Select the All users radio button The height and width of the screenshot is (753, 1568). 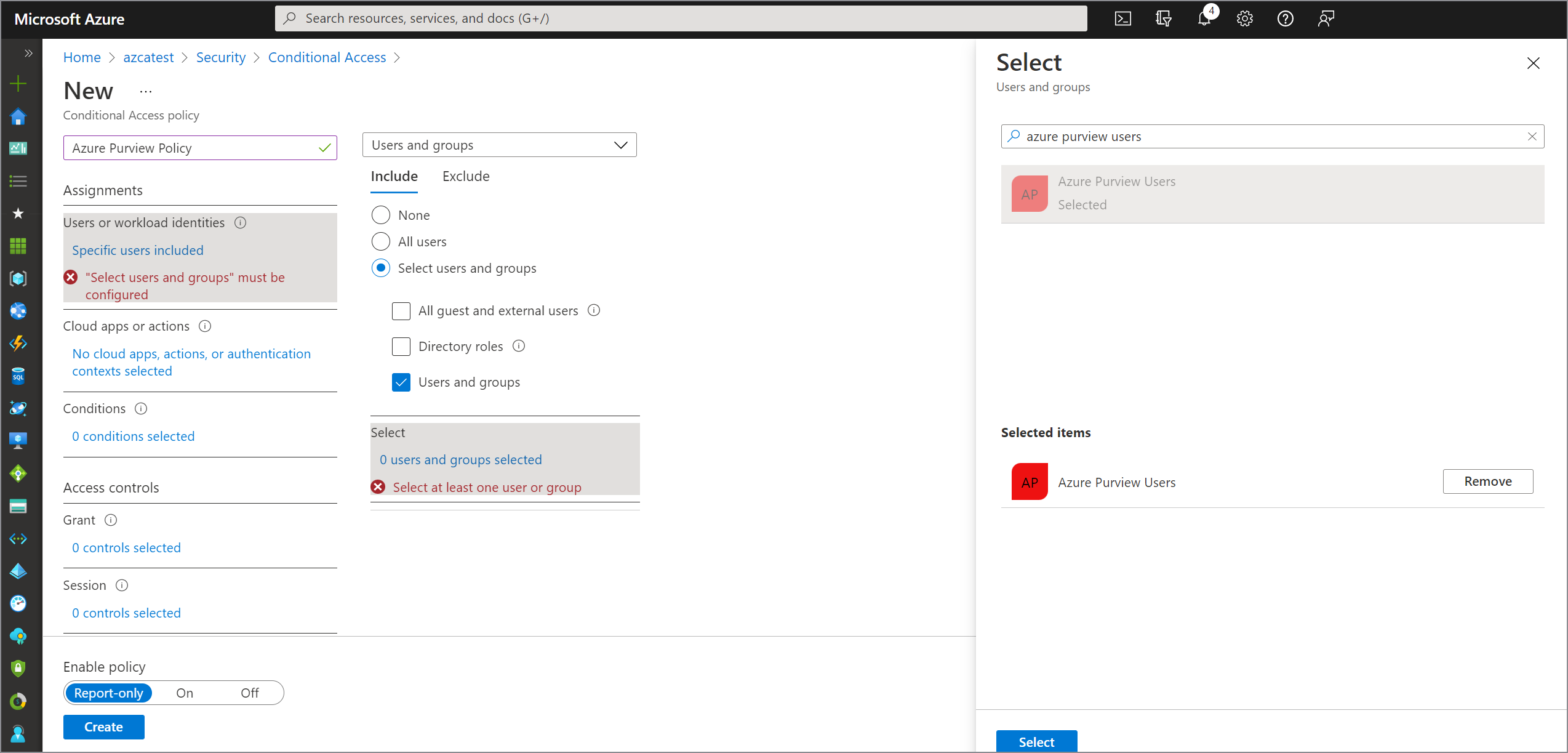coord(380,241)
